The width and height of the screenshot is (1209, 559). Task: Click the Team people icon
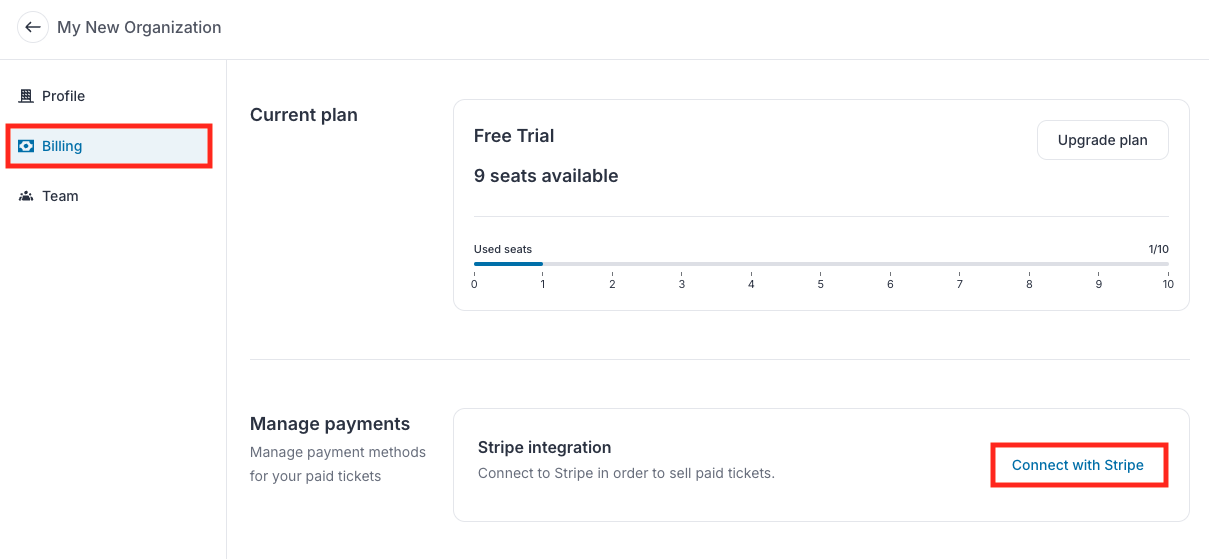click(26, 196)
